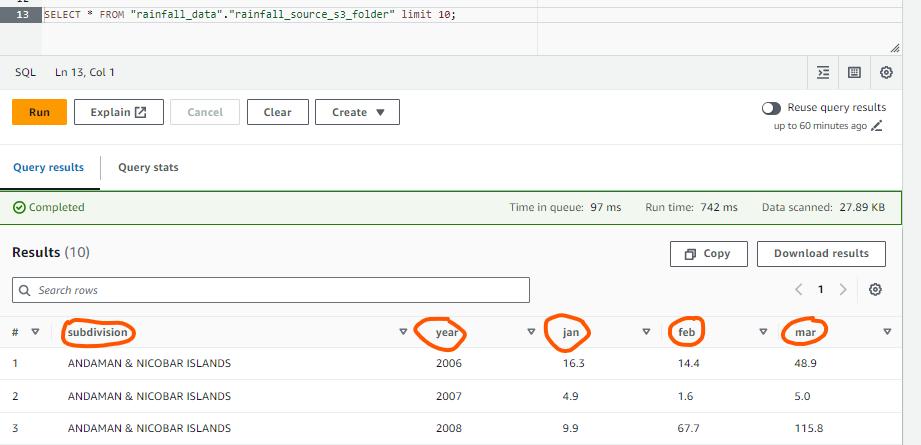
Task: Open the query editor settings gear
Action: [x=886, y=72]
